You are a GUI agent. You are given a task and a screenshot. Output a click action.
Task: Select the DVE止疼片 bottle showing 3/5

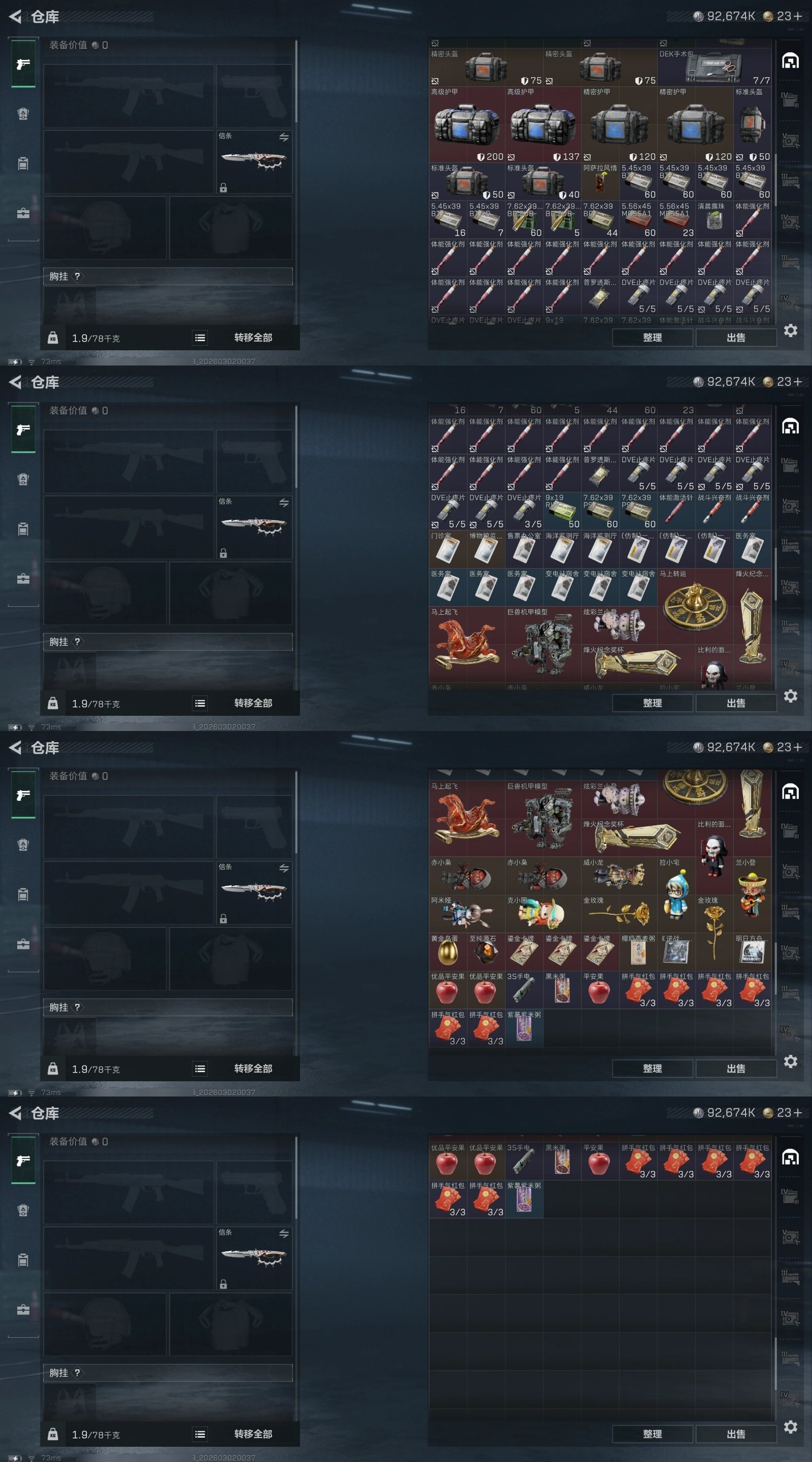coord(524,511)
